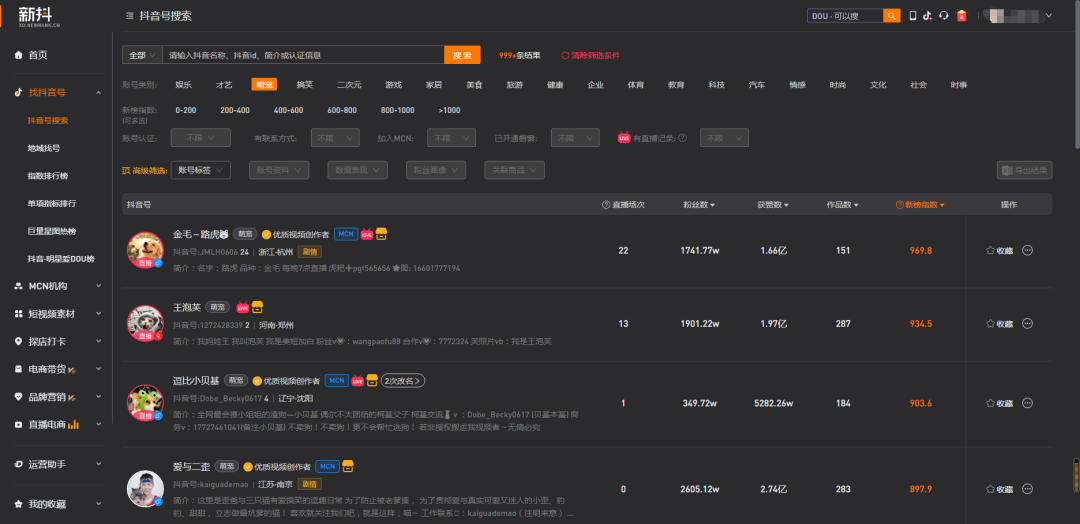1080x524 pixels.
Task: Open 指数排行榜 in sidebar
Action: pos(48,176)
